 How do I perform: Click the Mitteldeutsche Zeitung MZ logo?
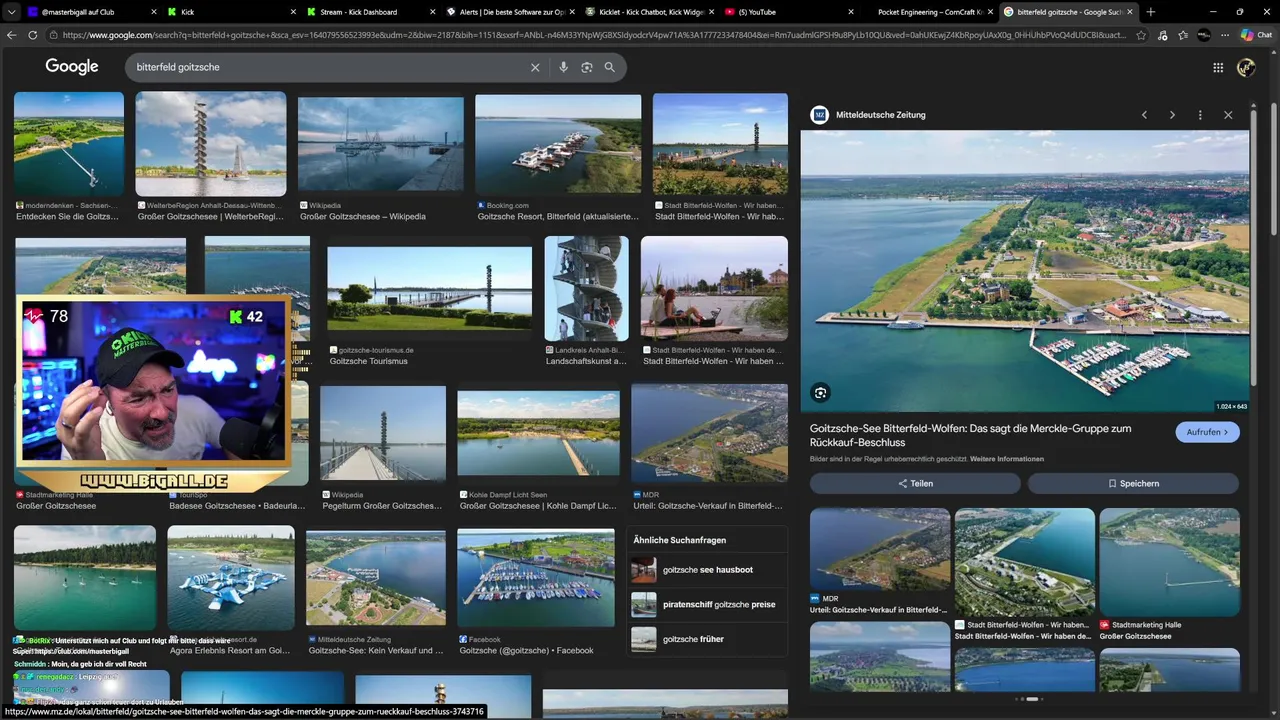coord(820,115)
